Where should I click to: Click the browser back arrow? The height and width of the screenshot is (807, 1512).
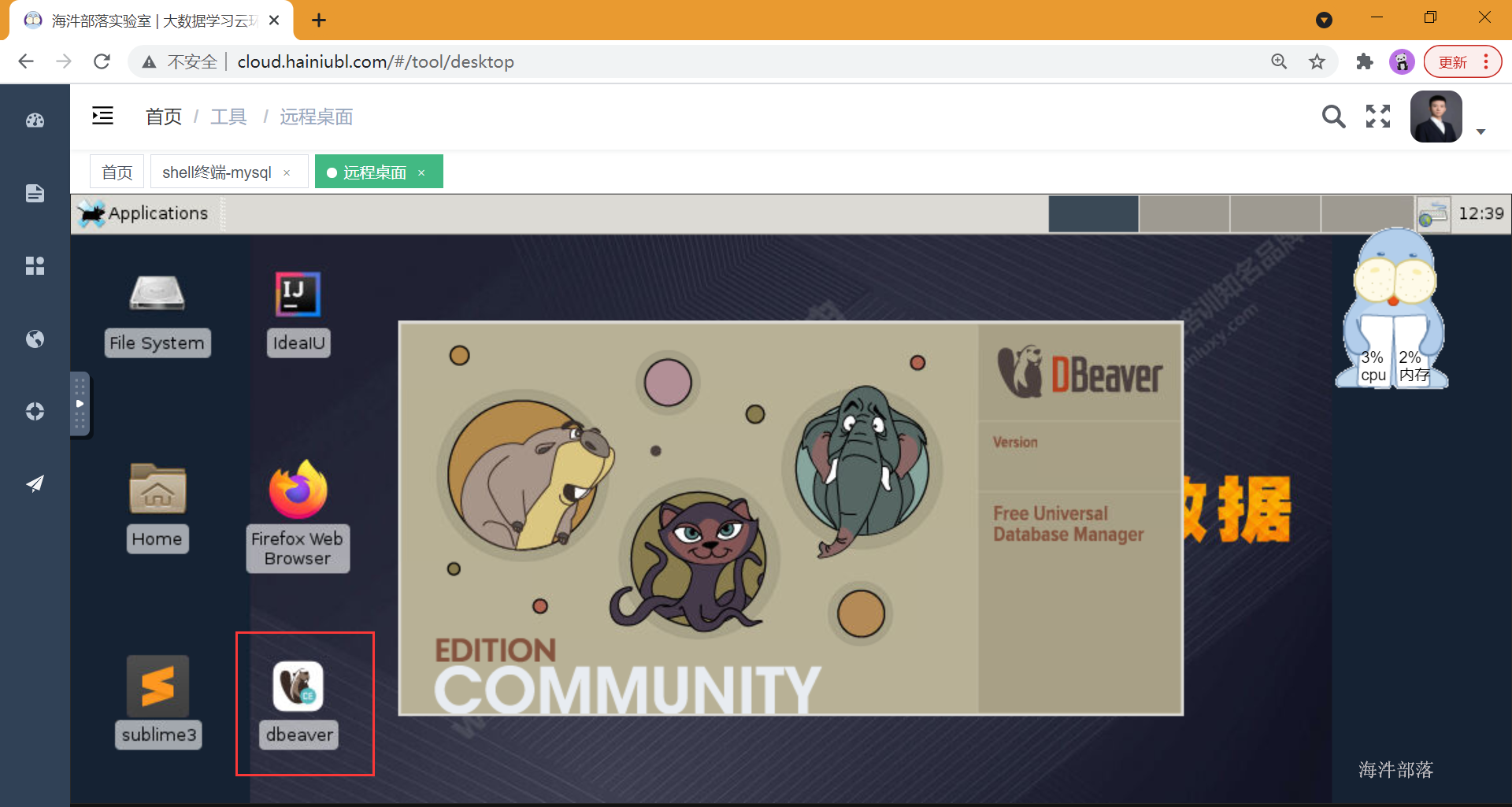click(x=26, y=61)
